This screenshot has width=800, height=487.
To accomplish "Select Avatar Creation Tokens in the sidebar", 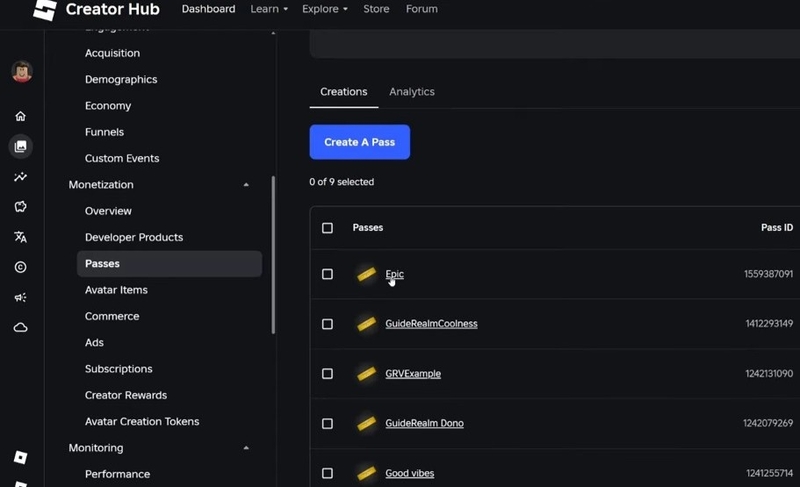I will click(142, 422).
